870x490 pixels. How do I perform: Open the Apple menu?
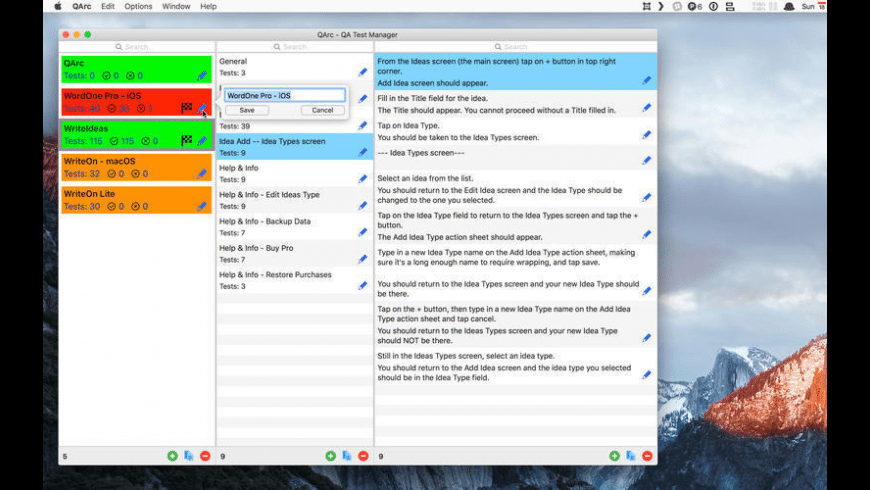(x=58, y=6)
